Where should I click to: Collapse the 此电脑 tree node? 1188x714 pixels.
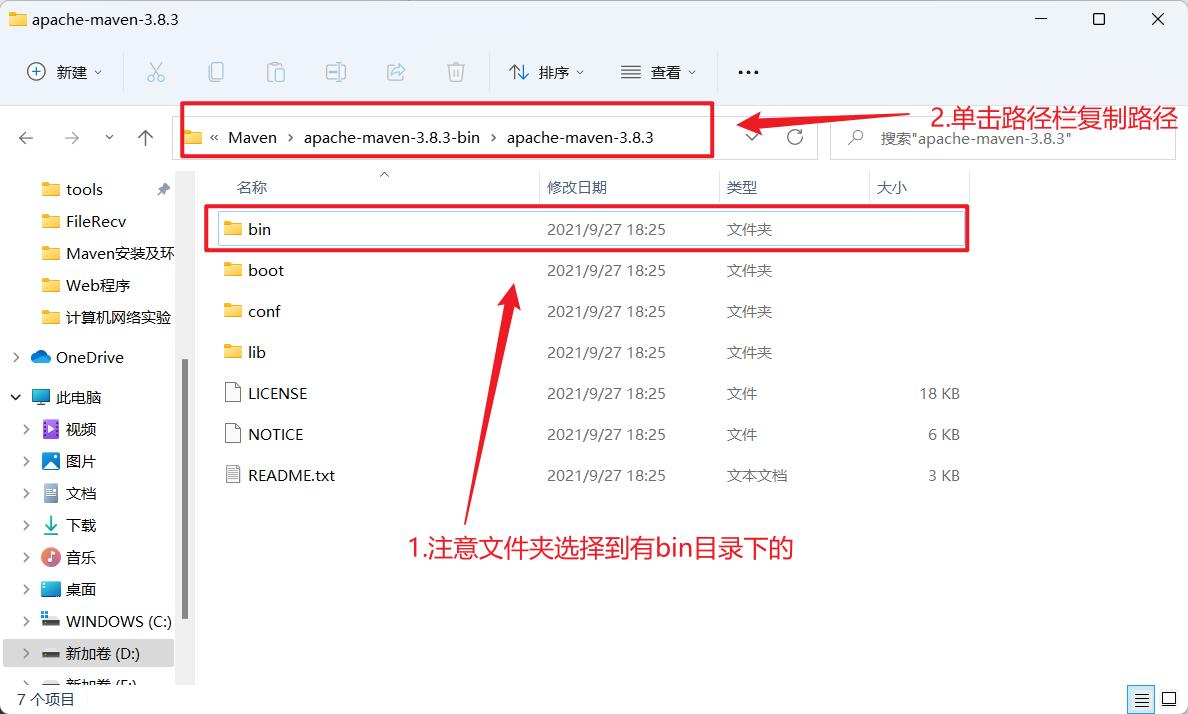pos(16,397)
